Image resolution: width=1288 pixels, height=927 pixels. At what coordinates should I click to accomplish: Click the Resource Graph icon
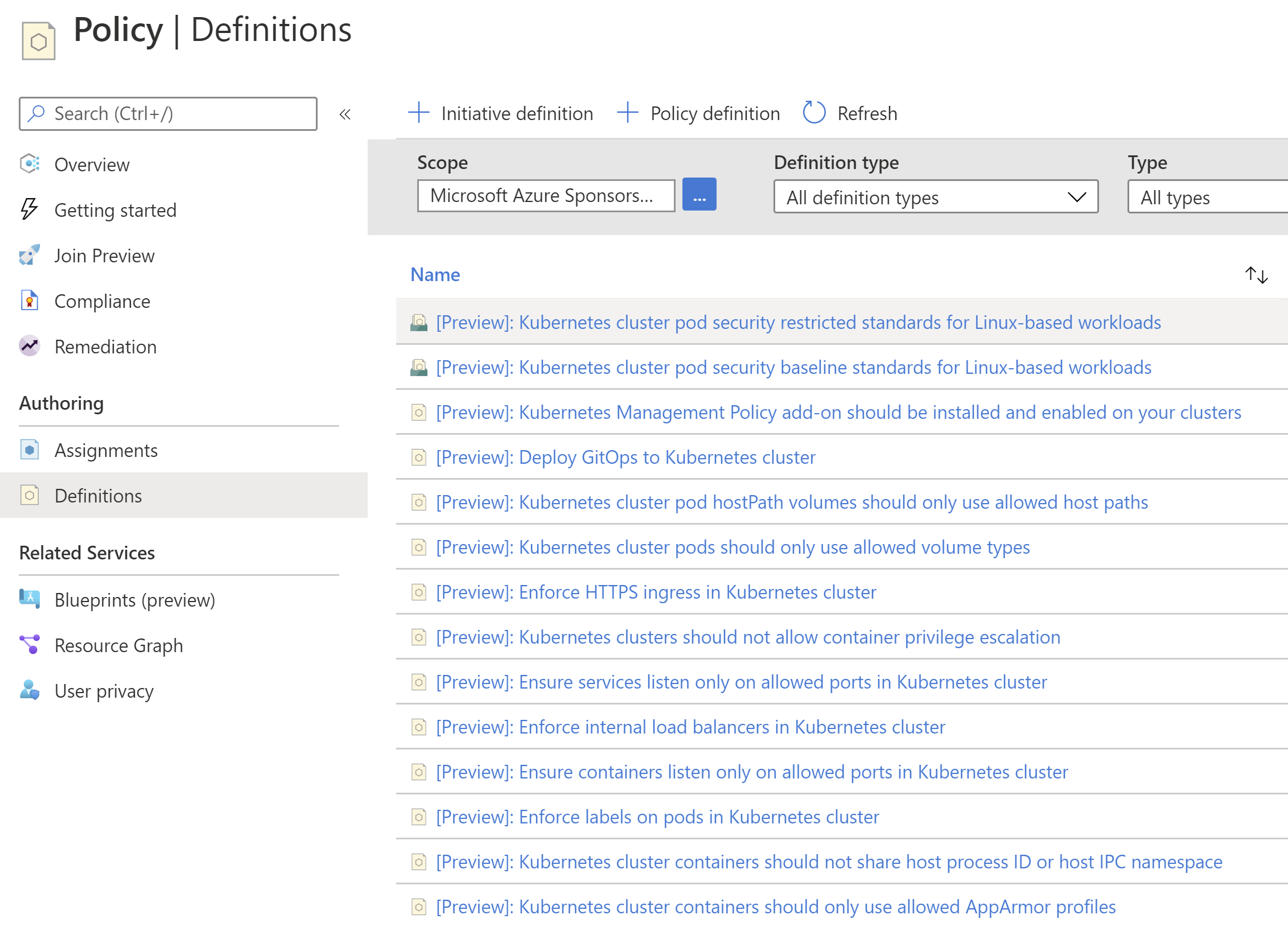[x=30, y=645]
